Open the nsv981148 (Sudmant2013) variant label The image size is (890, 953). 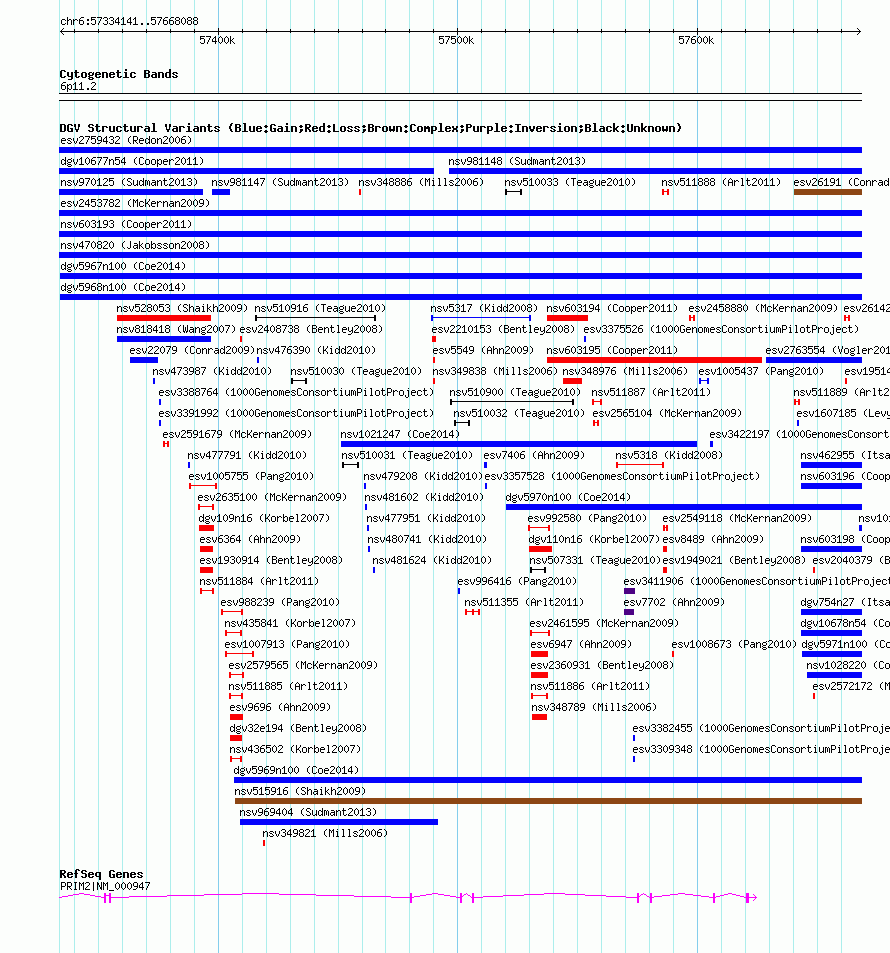pyautogui.click(x=517, y=162)
